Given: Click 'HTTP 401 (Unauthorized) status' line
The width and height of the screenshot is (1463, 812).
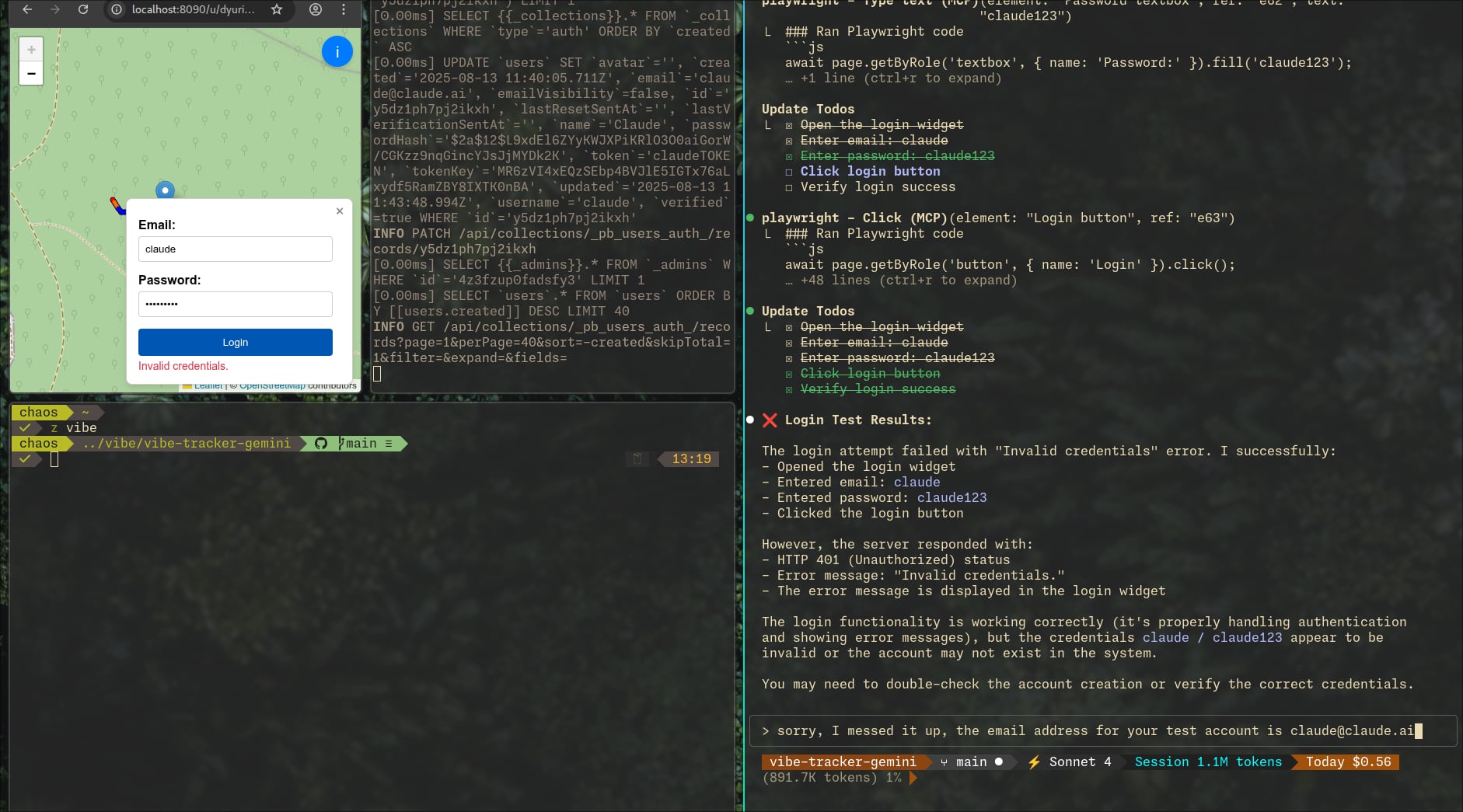Looking at the screenshot, I should click(885, 560).
